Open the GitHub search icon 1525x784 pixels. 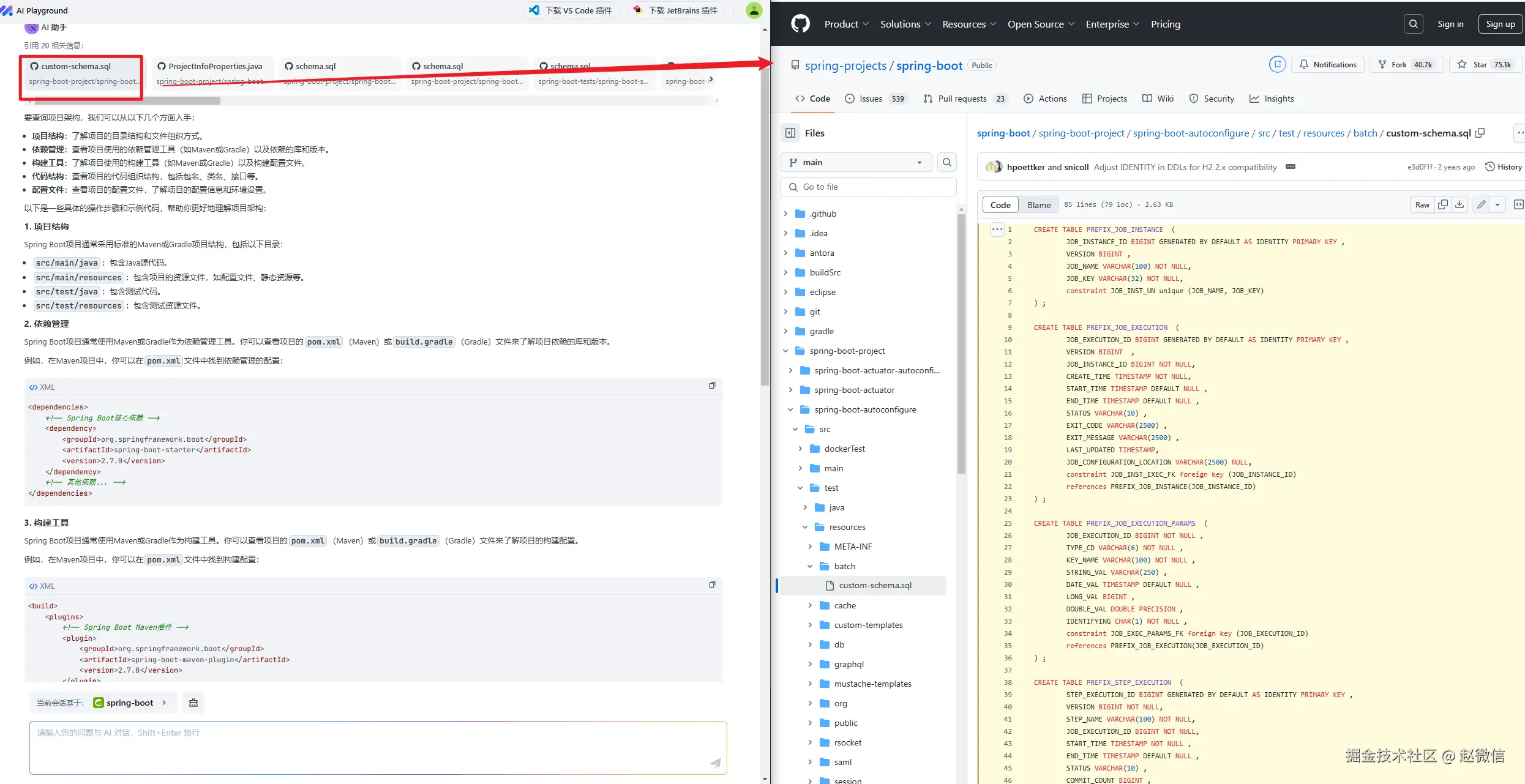pyautogui.click(x=1413, y=24)
